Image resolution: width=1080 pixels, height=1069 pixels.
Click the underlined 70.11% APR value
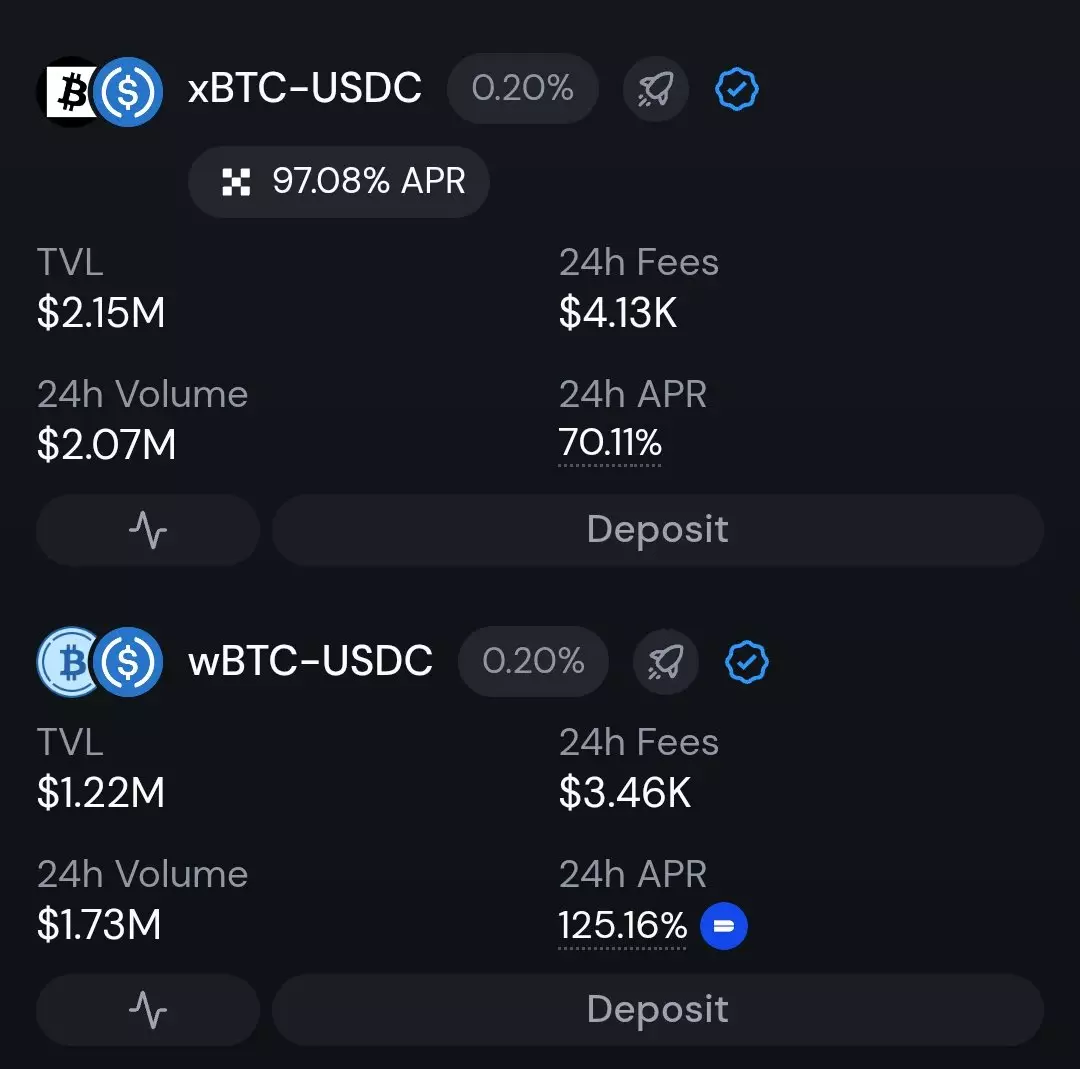point(610,443)
